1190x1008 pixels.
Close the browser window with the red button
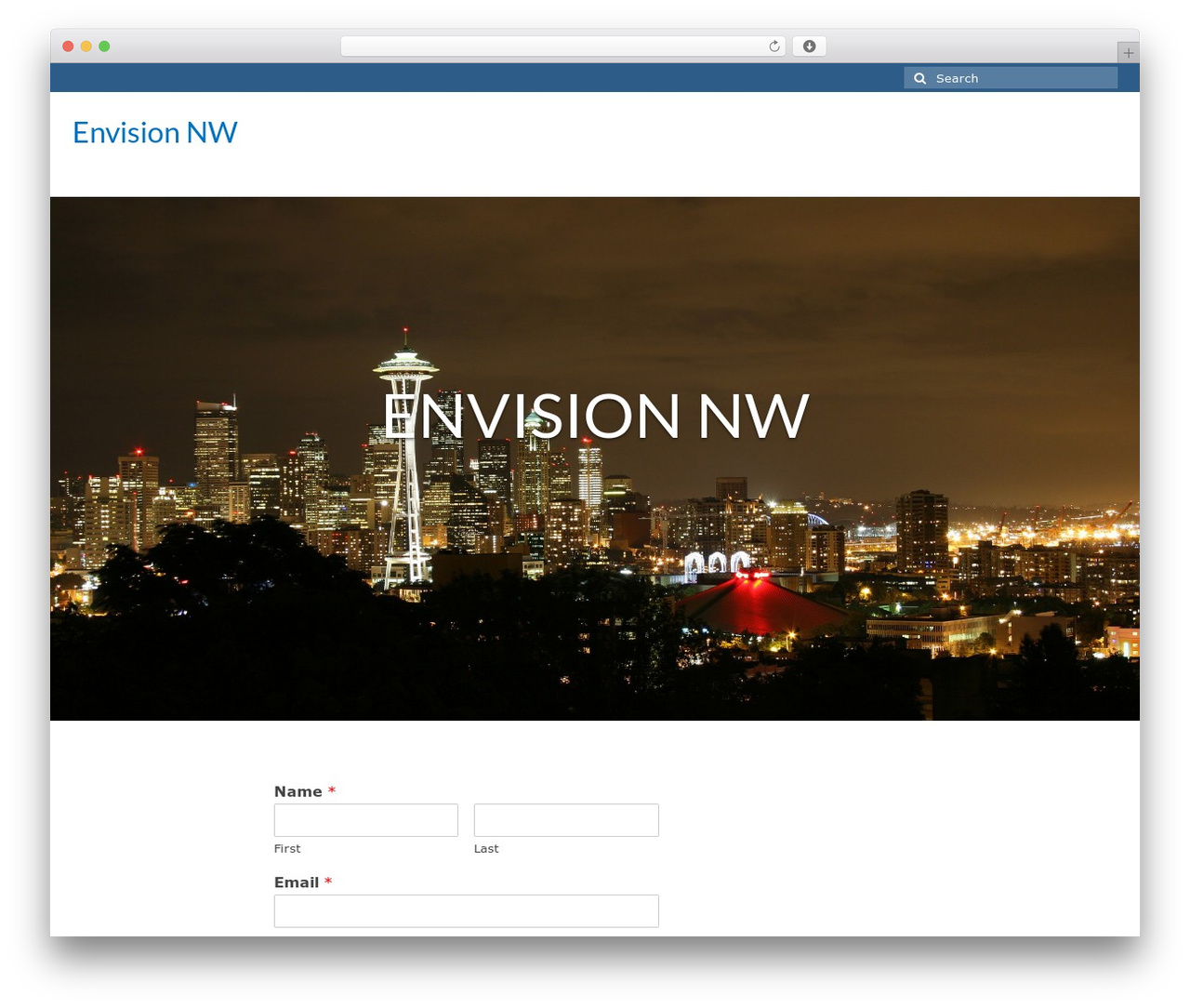click(68, 46)
